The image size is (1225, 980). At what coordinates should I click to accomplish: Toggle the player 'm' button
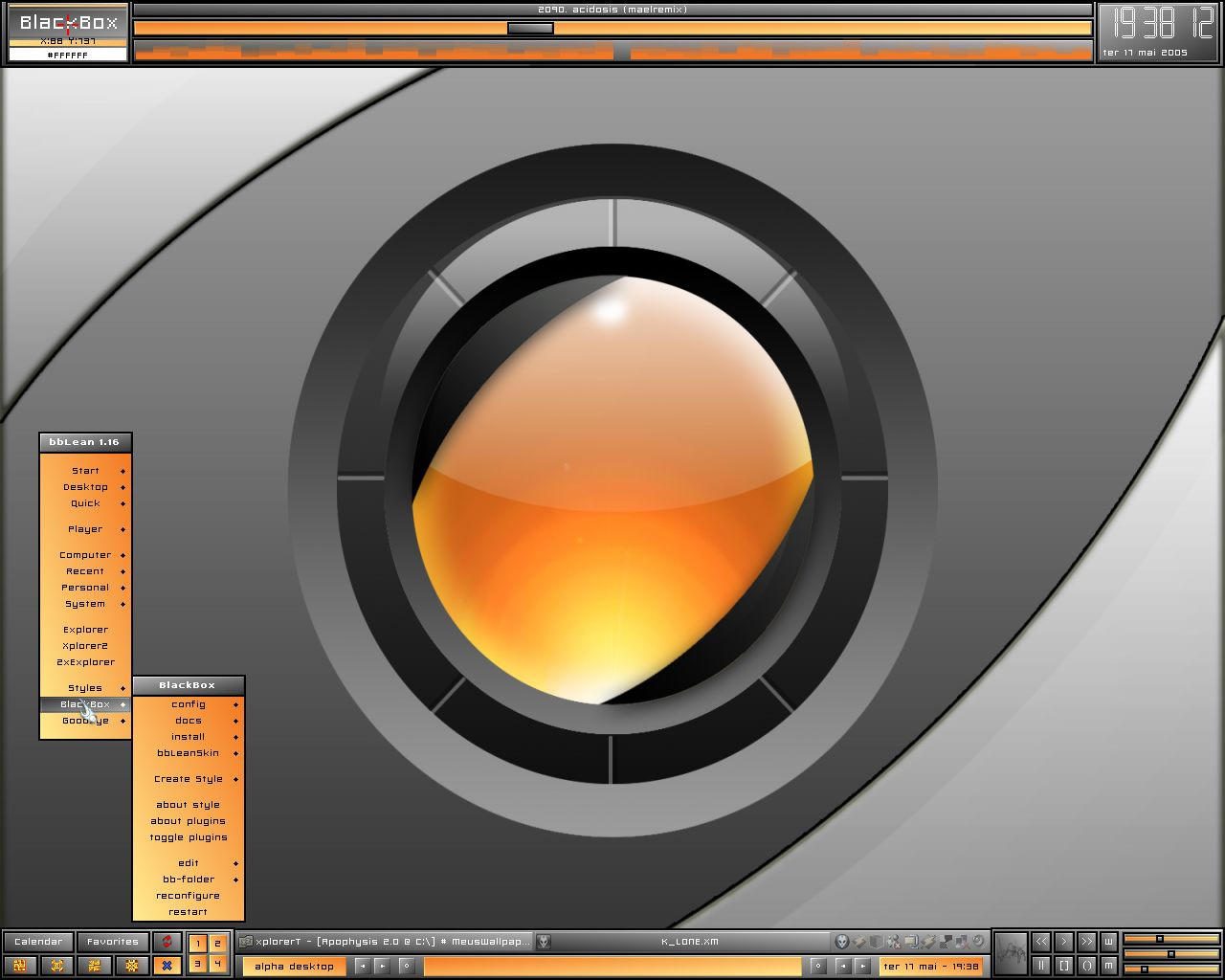pos(1109,966)
